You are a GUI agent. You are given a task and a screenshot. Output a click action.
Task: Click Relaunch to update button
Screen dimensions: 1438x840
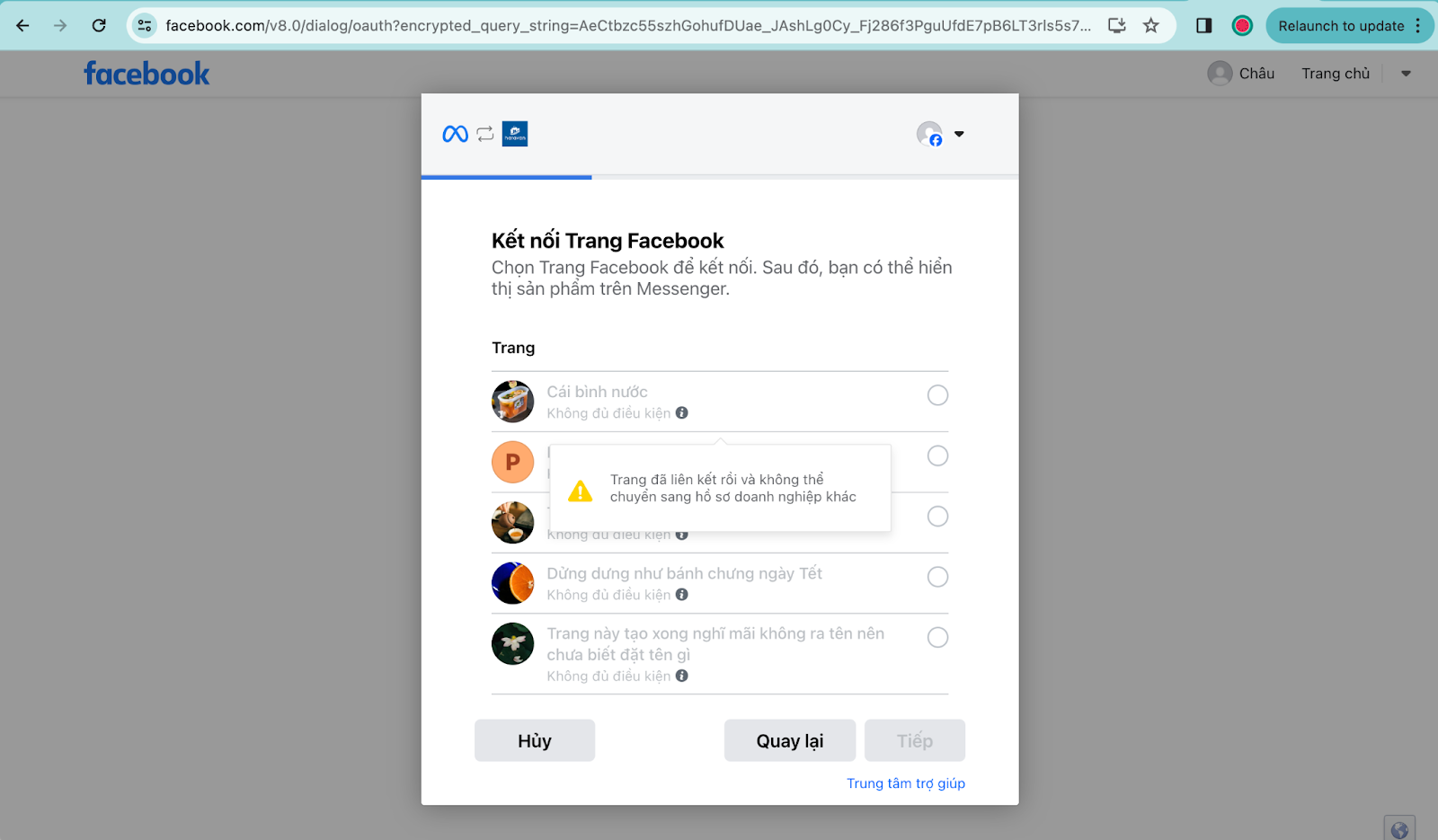pos(1341,25)
